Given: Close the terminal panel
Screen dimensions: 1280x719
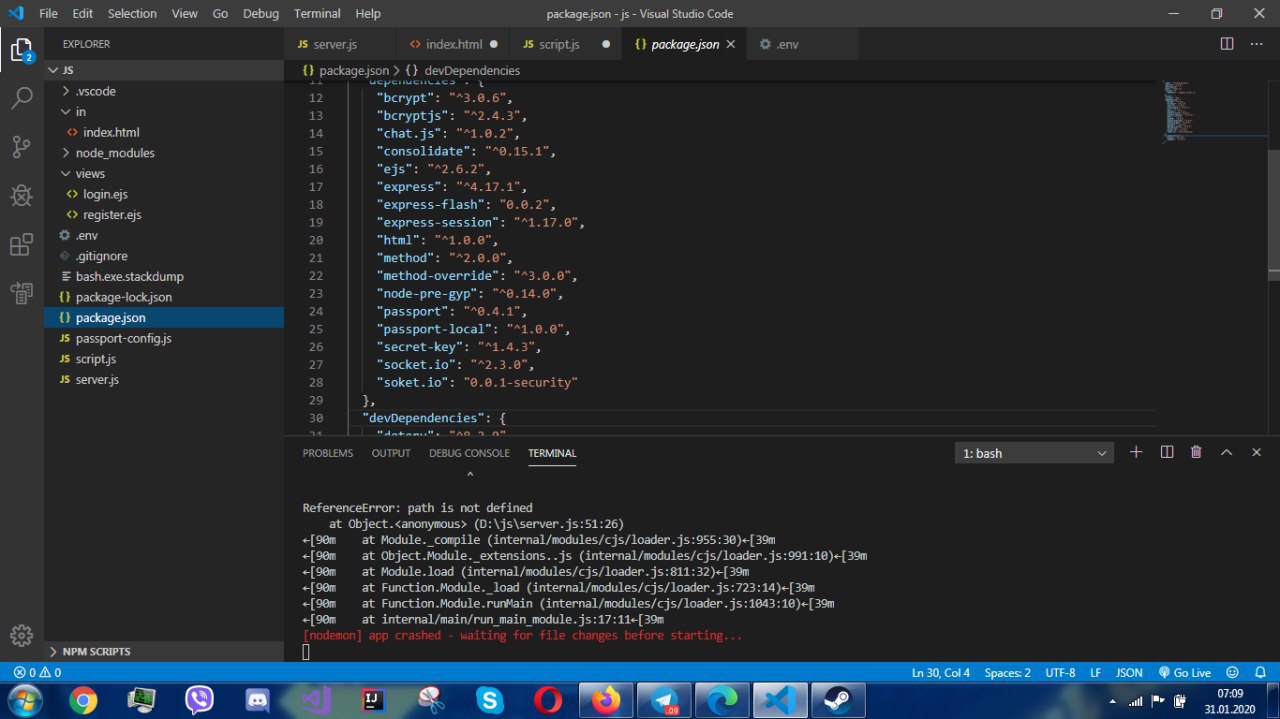Looking at the screenshot, I should point(1256,452).
